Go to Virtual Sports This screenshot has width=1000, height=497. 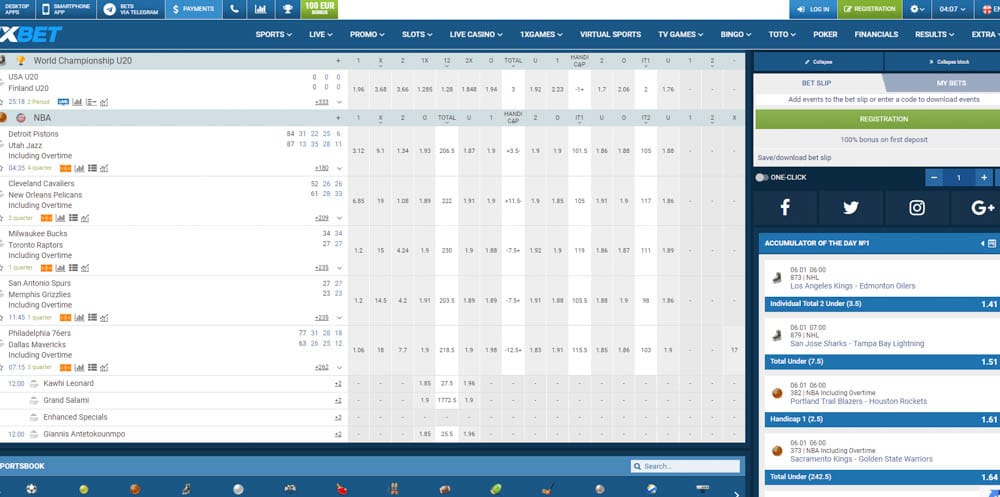click(x=610, y=34)
